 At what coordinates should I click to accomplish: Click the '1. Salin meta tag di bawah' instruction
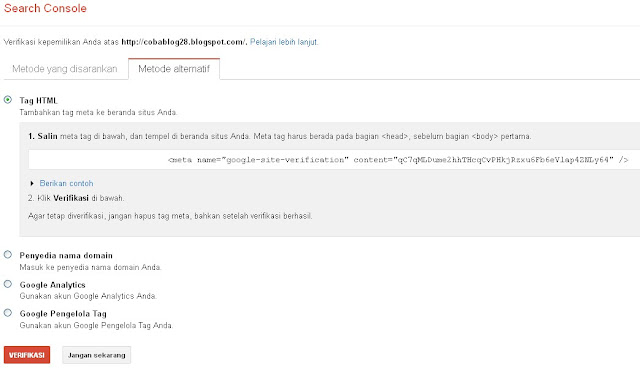tap(280, 136)
